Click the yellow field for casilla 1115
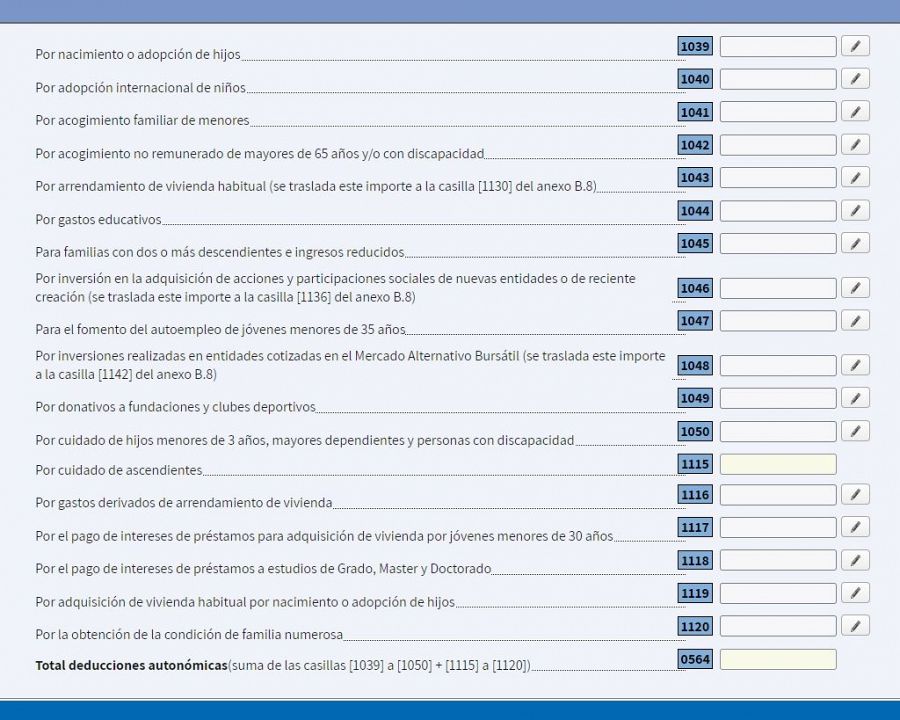Viewport: 900px width, 720px height. pos(777,464)
